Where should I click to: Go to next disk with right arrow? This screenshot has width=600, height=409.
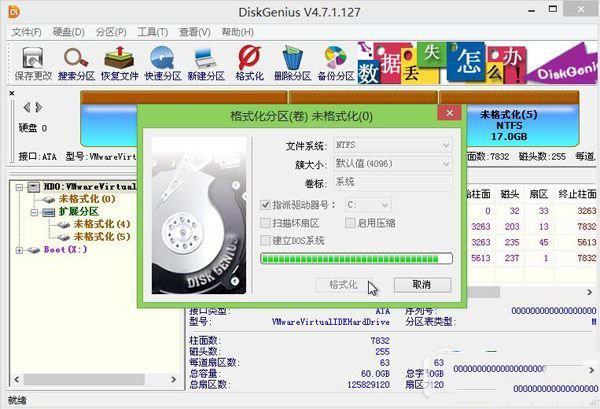click(x=39, y=107)
